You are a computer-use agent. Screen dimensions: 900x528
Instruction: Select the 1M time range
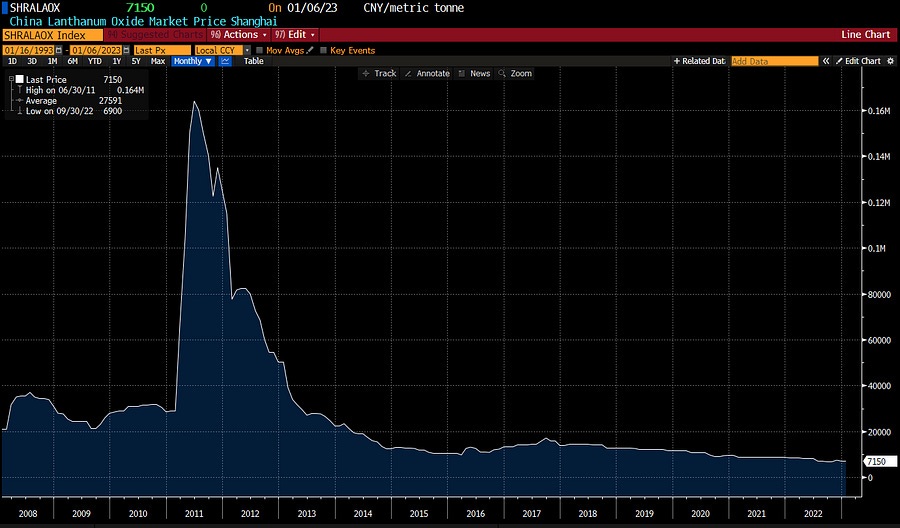pyautogui.click(x=52, y=61)
